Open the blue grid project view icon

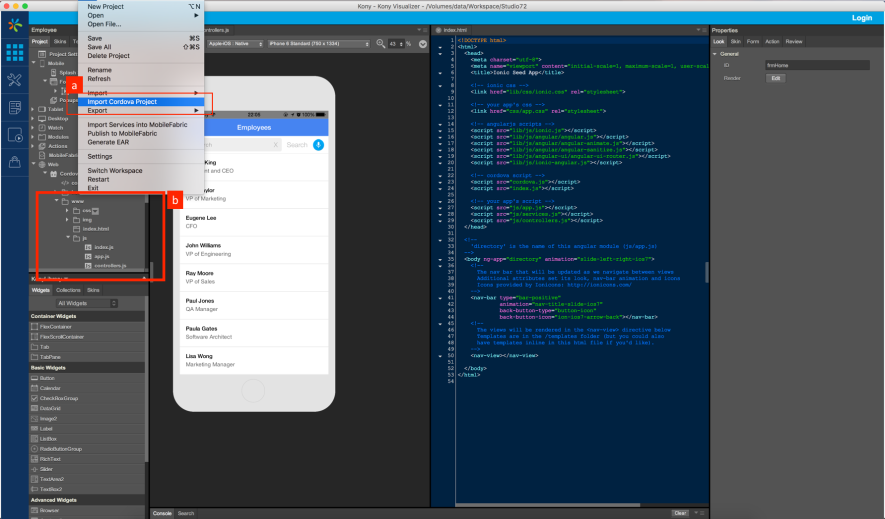[x=15, y=52]
